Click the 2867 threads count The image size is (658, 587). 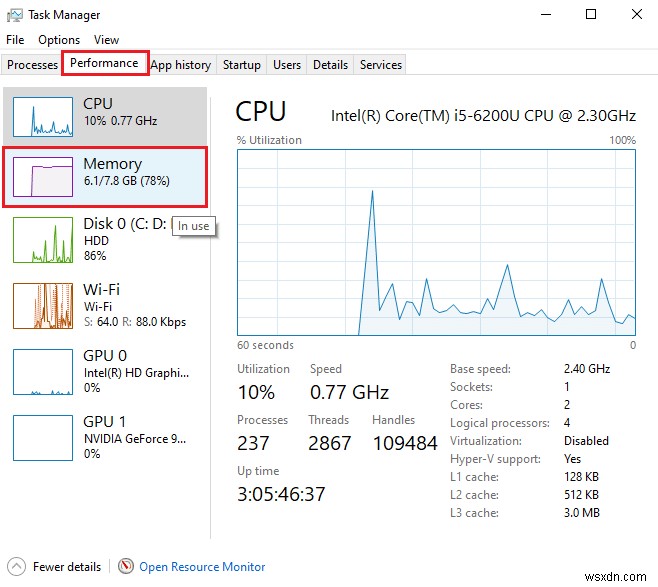[330, 444]
